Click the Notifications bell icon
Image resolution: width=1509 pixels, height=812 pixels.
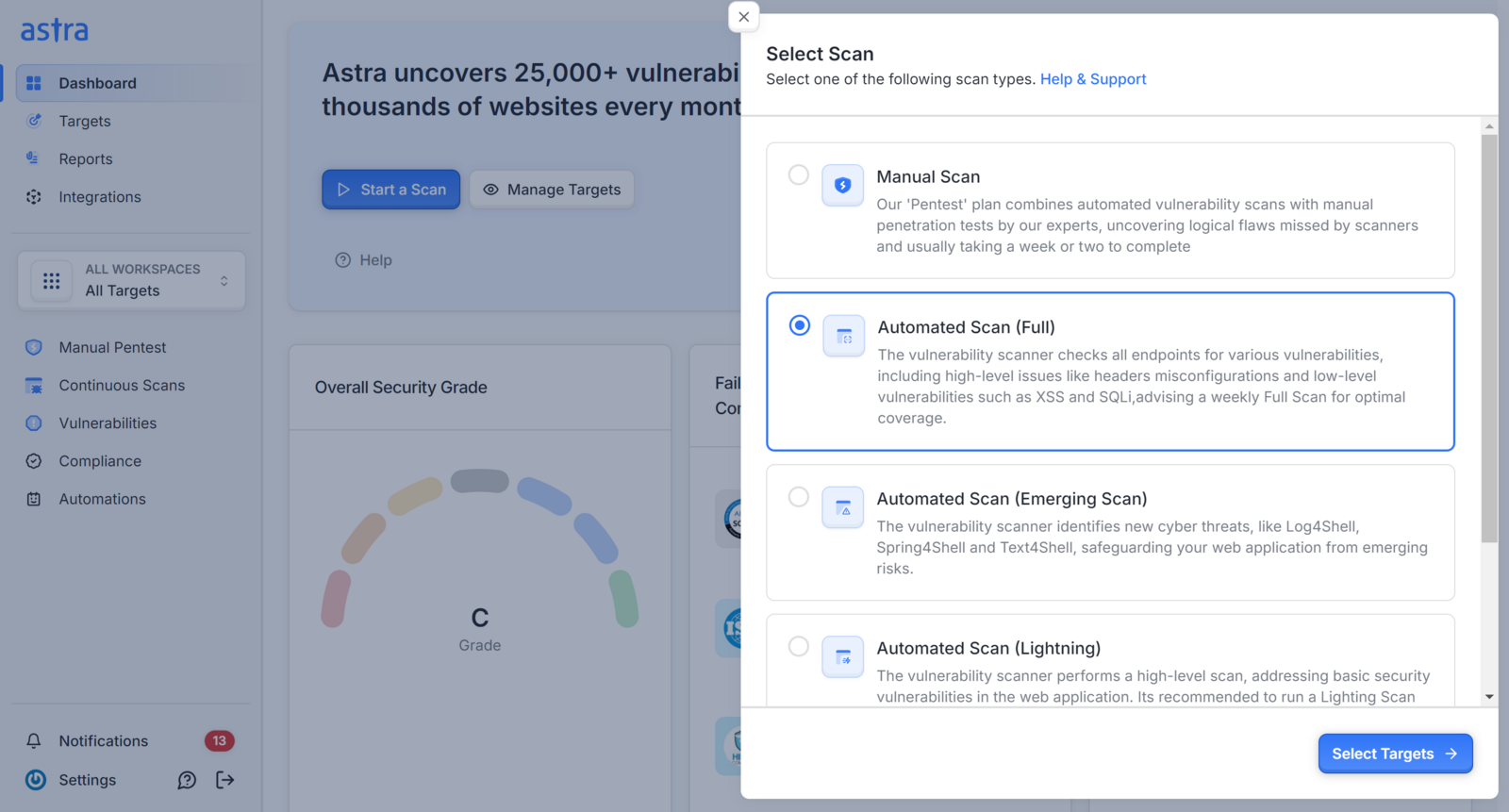(34, 741)
